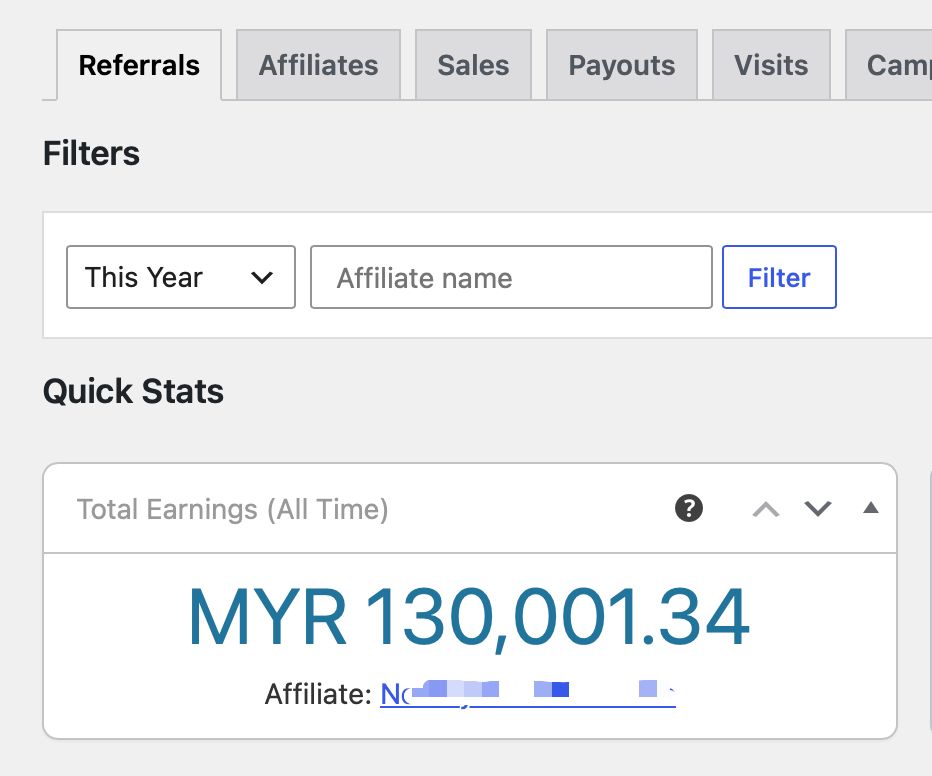Move Total Earnings widget up
The height and width of the screenshot is (776, 932).
[x=766, y=509]
